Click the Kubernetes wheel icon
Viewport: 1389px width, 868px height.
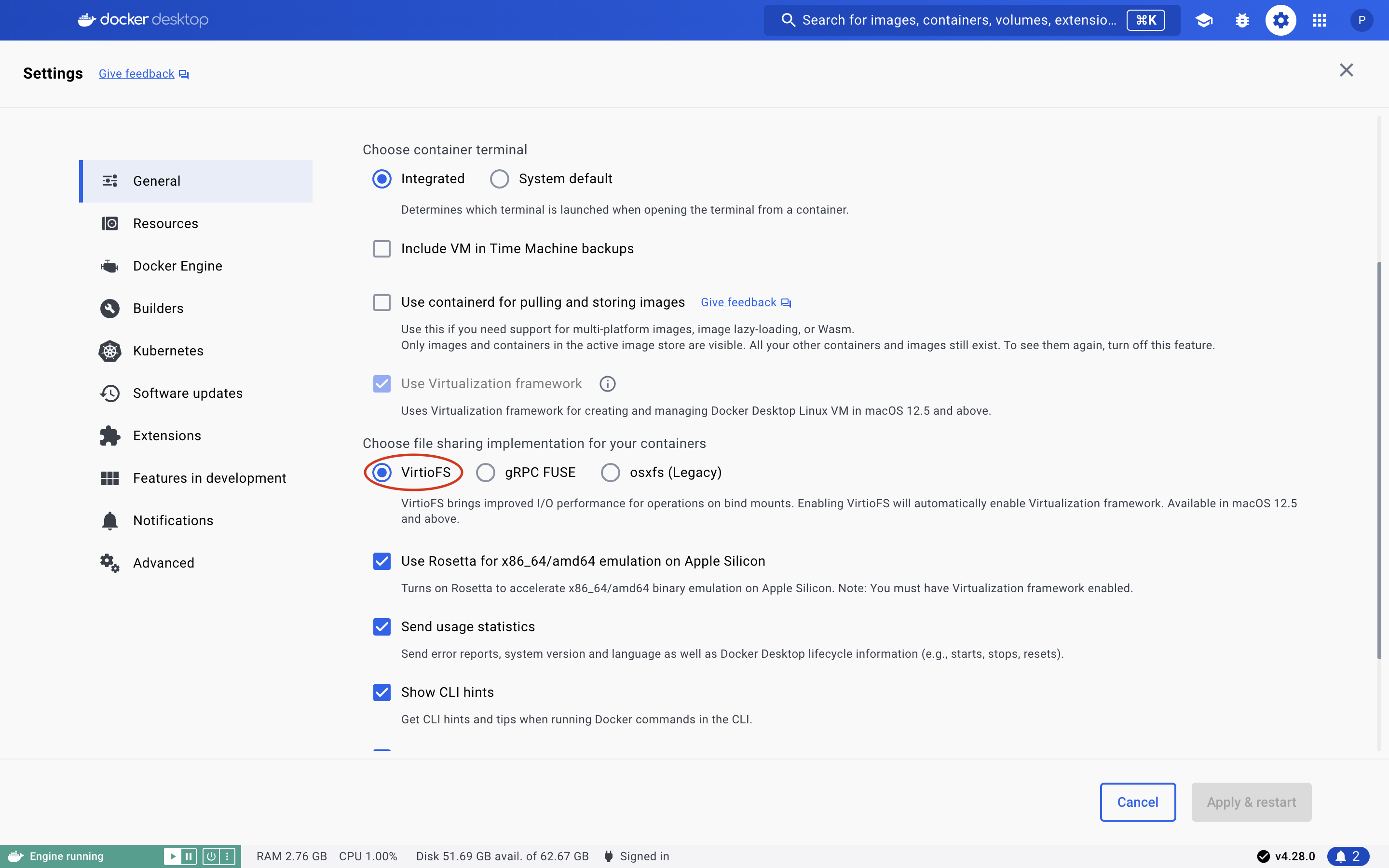point(109,351)
